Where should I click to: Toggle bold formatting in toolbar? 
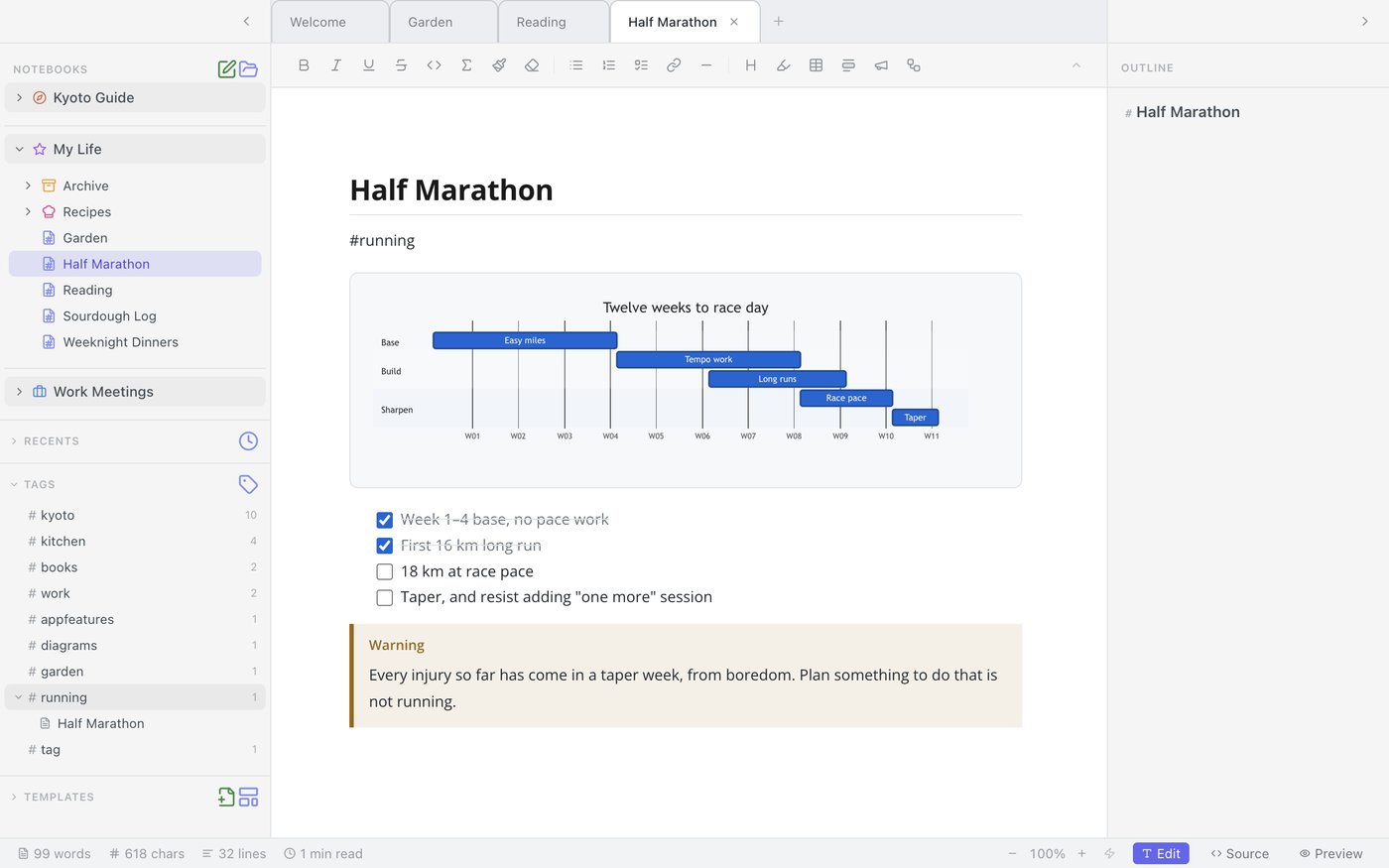click(x=304, y=65)
